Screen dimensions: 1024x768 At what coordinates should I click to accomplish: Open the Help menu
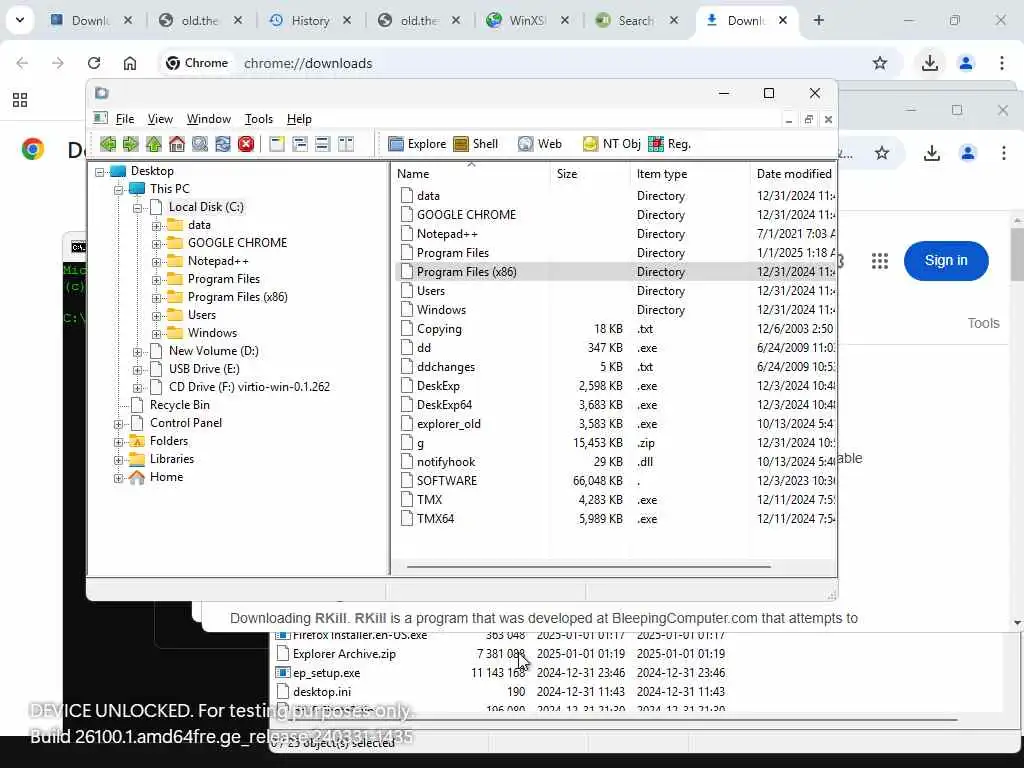tap(299, 119)
